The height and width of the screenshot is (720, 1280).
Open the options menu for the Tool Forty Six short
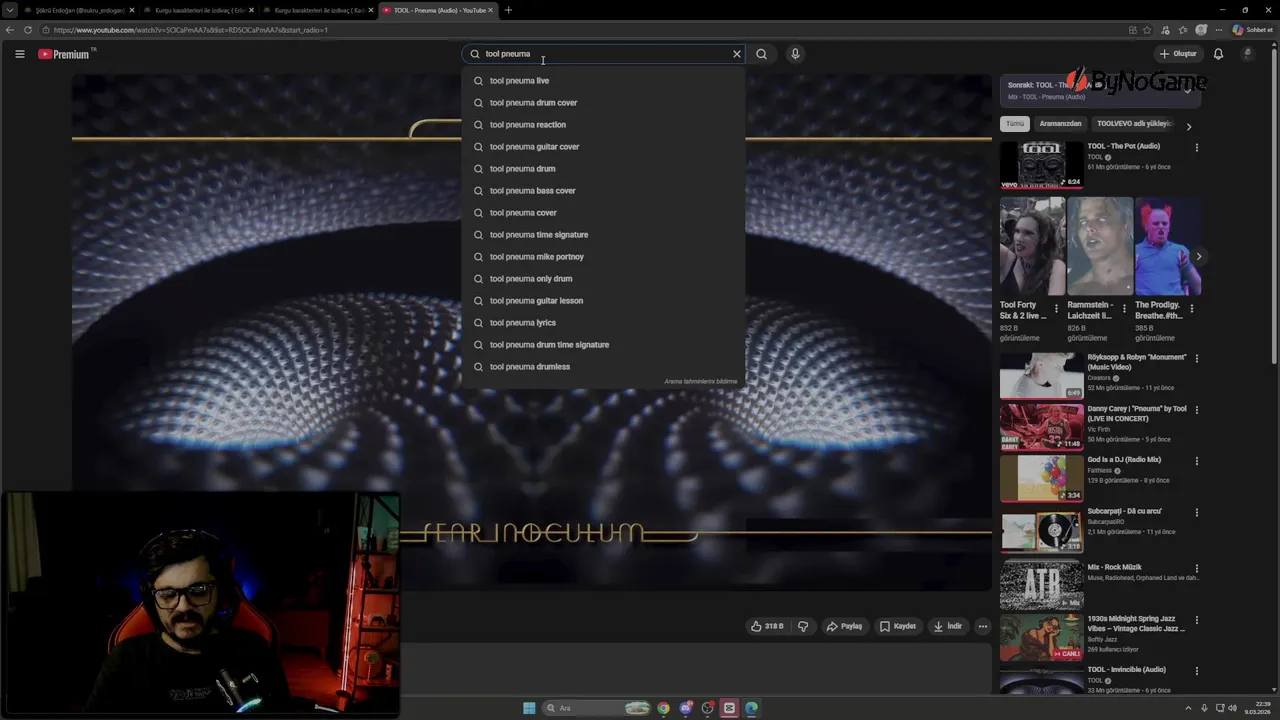[1056, 309]
